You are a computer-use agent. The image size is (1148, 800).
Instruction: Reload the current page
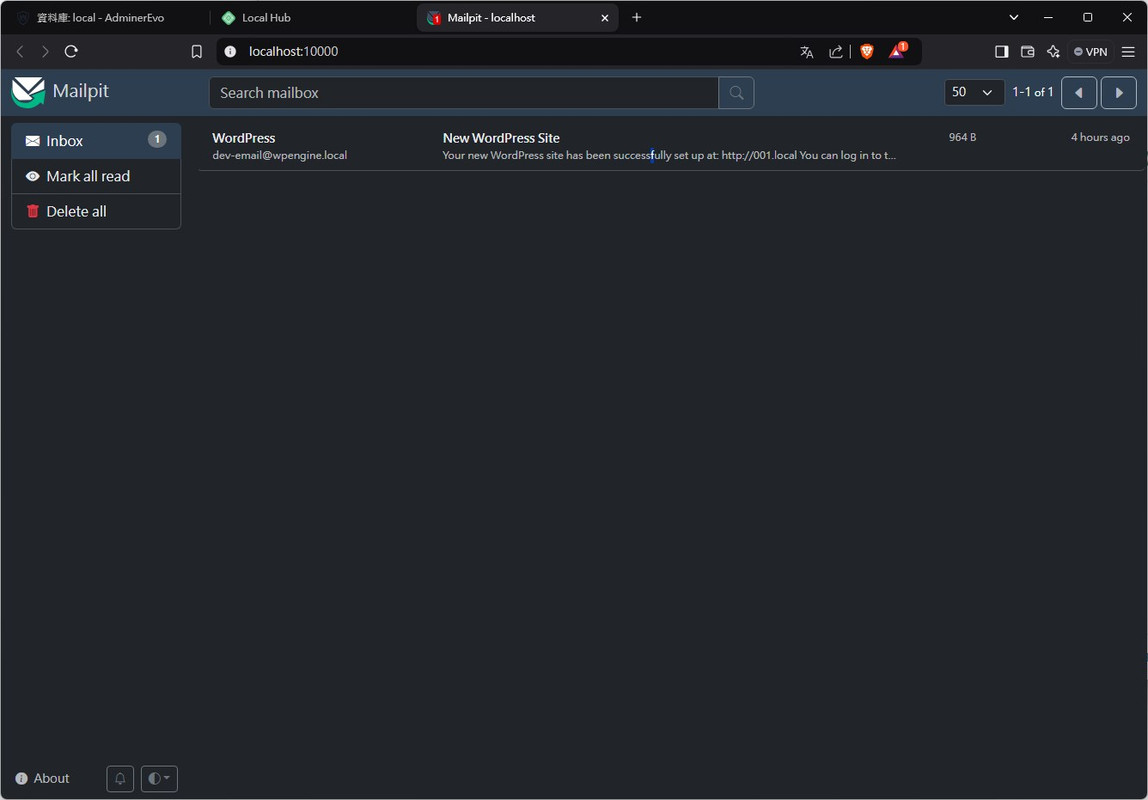(x=71, y=51)
